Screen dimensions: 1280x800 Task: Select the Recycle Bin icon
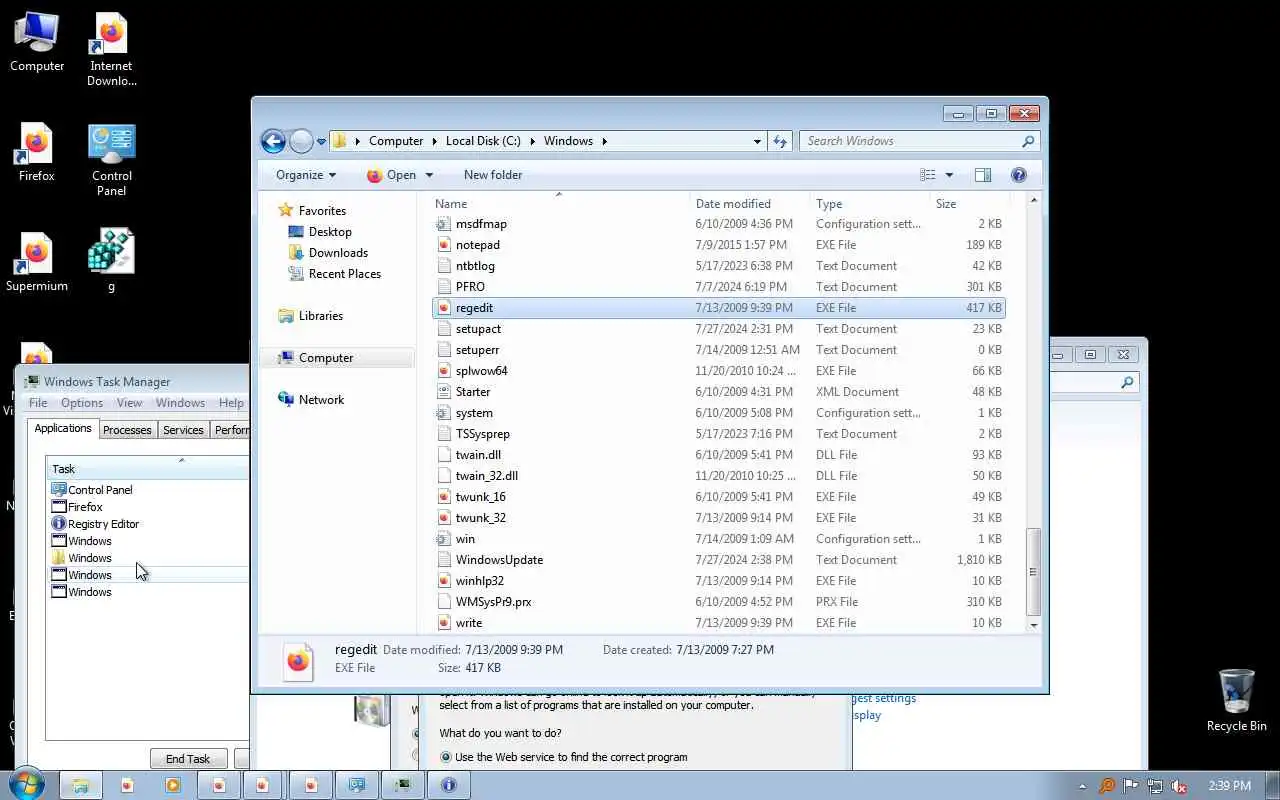point(1237,700)
